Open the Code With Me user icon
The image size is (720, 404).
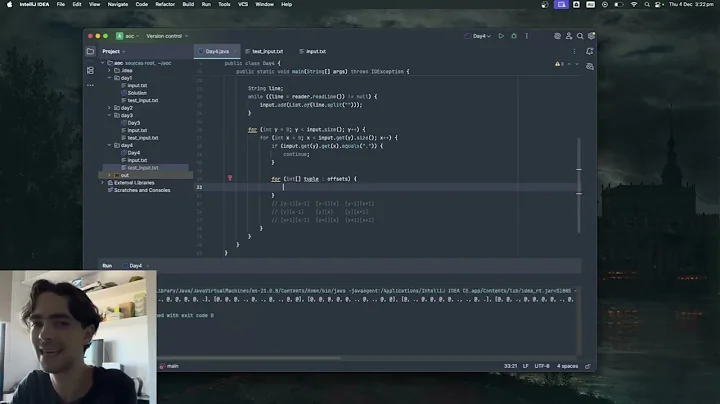coord(568,36)
